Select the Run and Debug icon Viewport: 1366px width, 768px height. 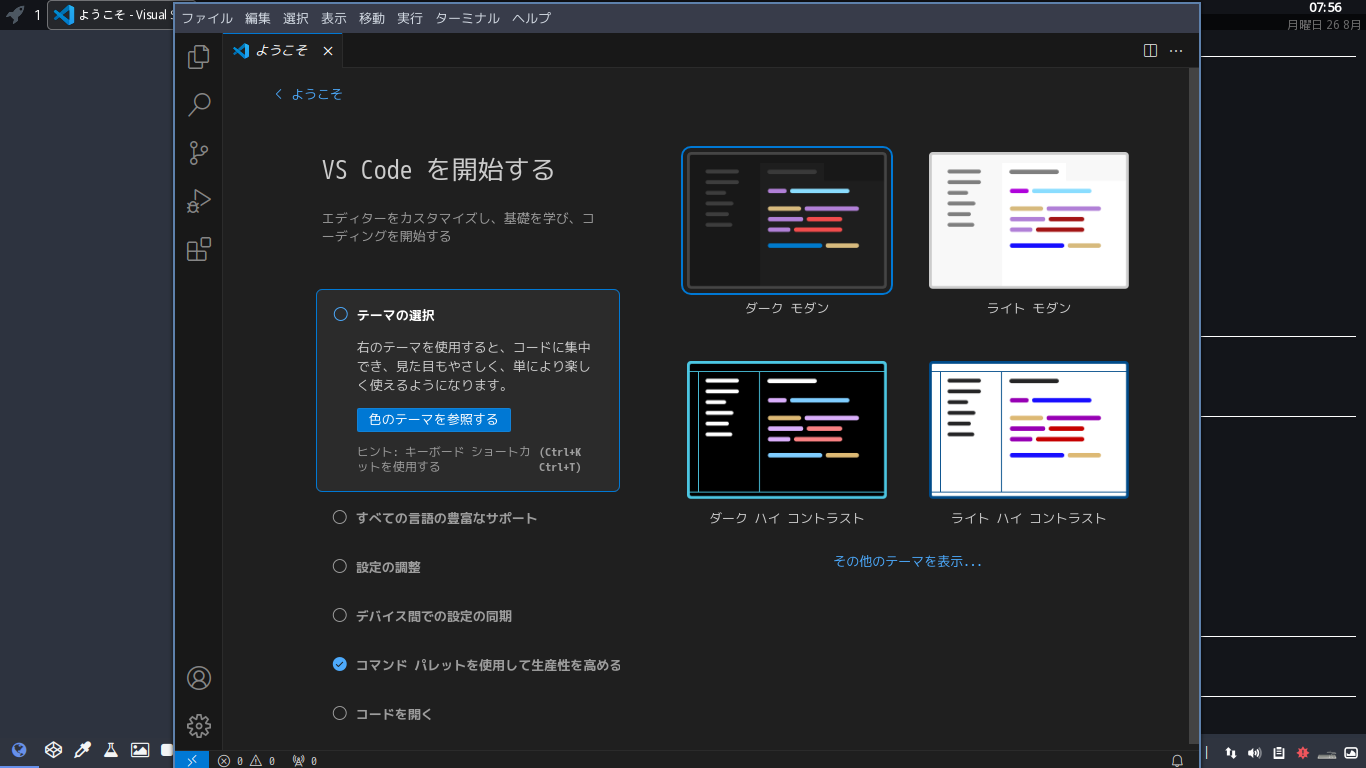coord(197,200)
